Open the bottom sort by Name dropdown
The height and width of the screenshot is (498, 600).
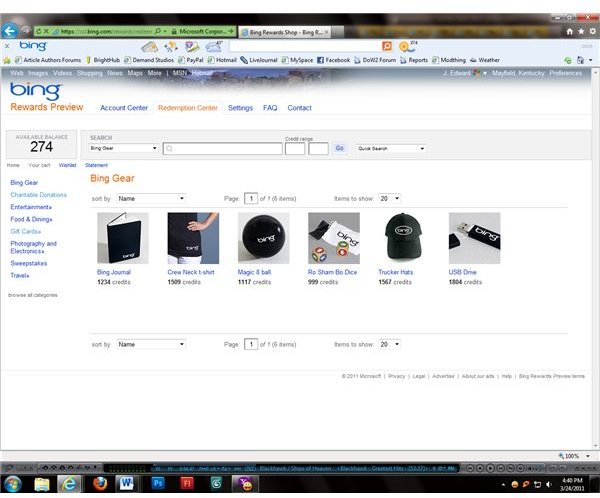(151, 344)
